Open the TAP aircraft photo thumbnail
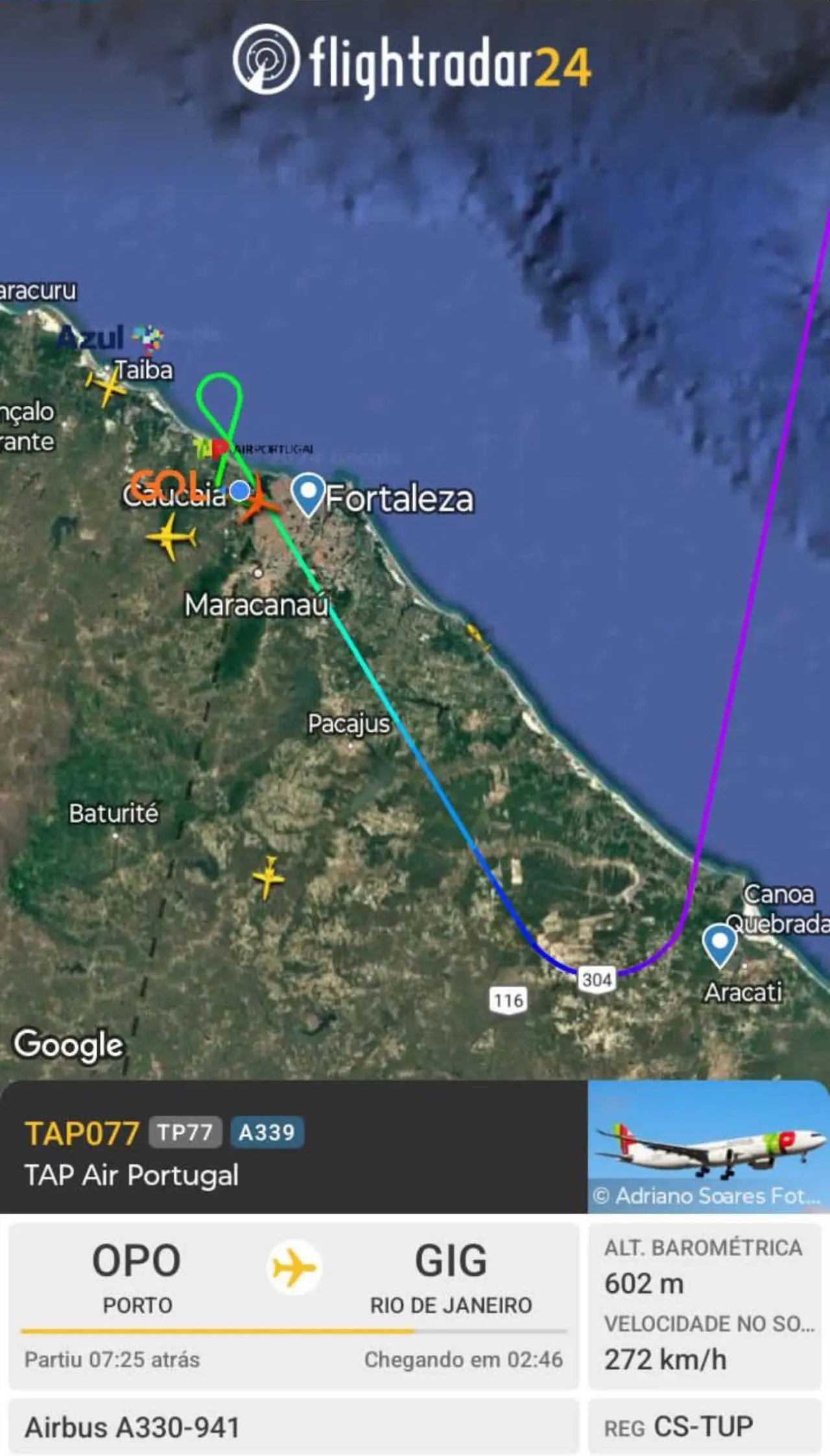 point(708,1146)
